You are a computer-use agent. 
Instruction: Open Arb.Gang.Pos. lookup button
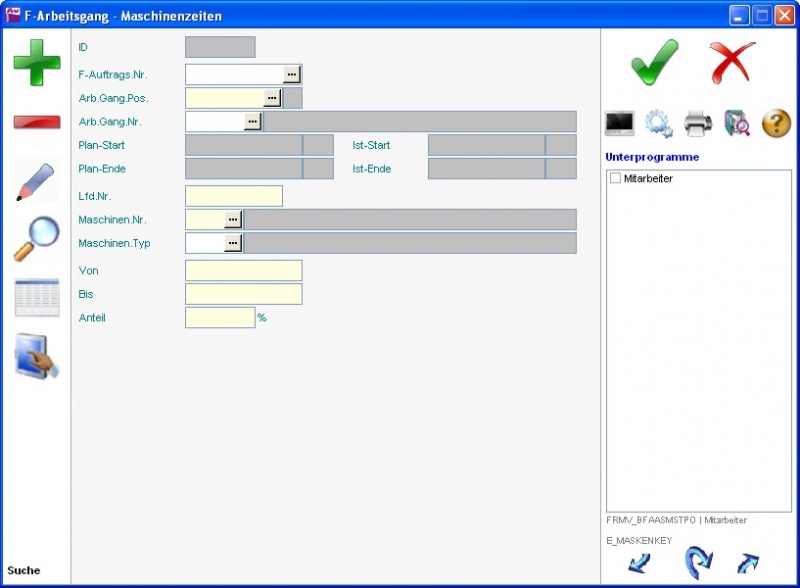coord(272,98)
